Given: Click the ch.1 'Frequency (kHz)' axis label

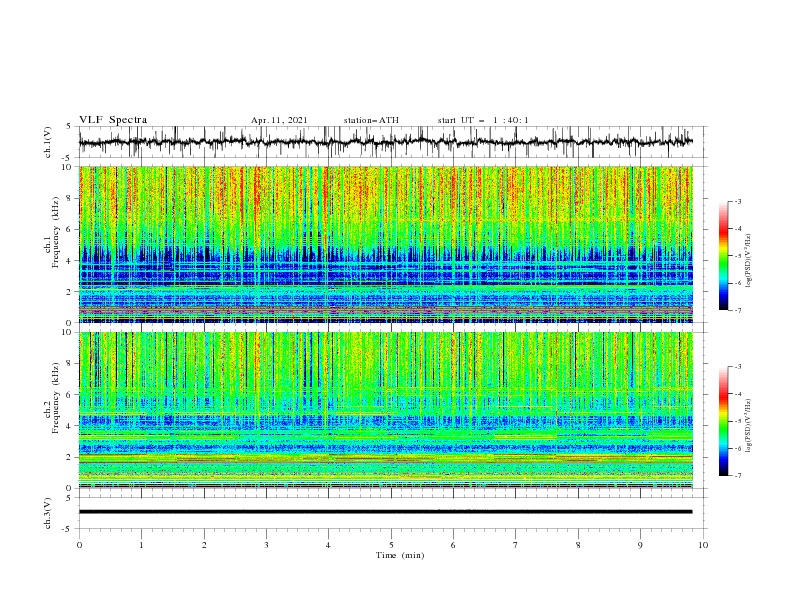Looking at the screenshot, I should pos(56,232).
